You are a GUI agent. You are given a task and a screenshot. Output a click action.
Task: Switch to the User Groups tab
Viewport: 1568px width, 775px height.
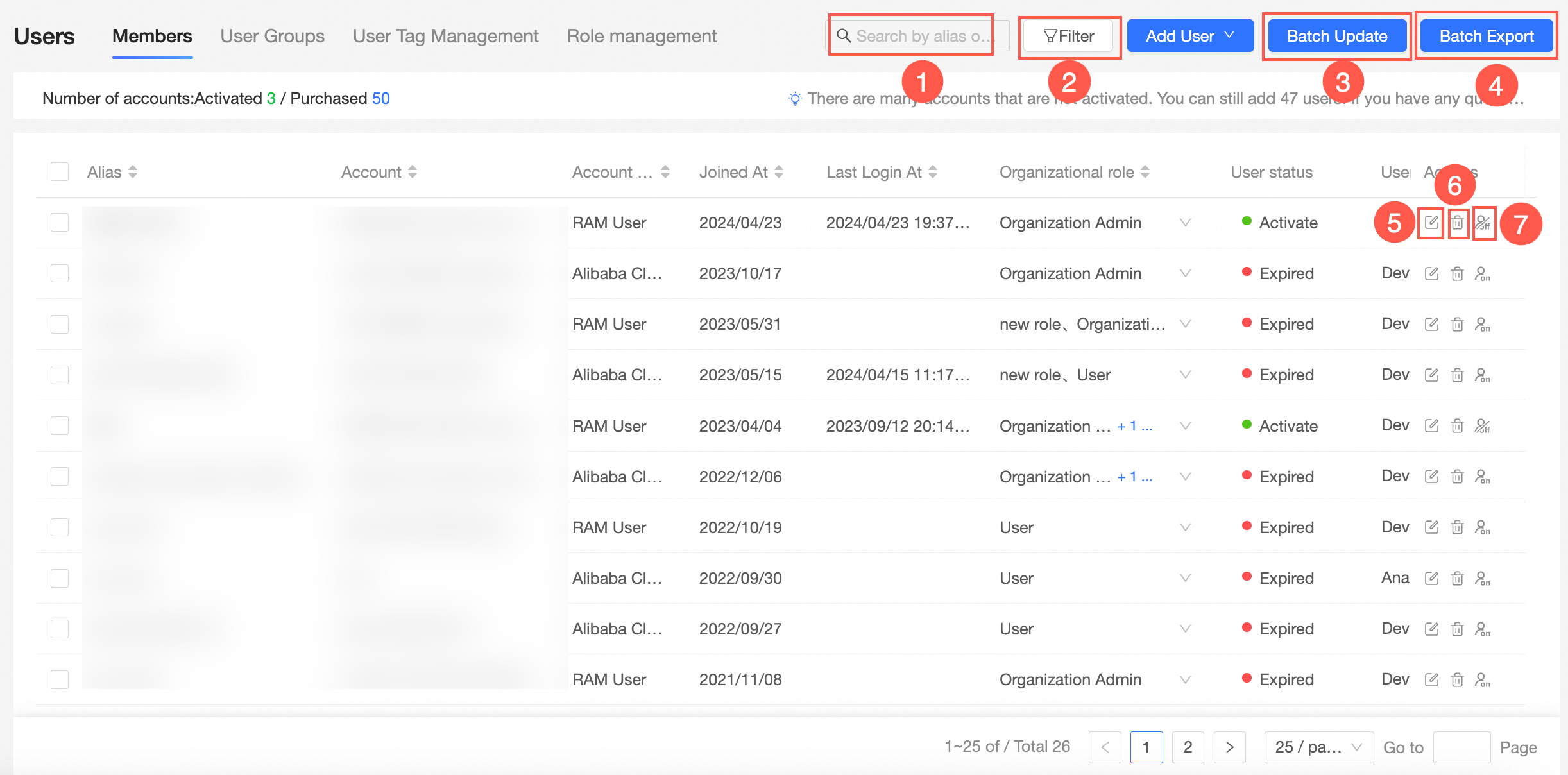272,36
